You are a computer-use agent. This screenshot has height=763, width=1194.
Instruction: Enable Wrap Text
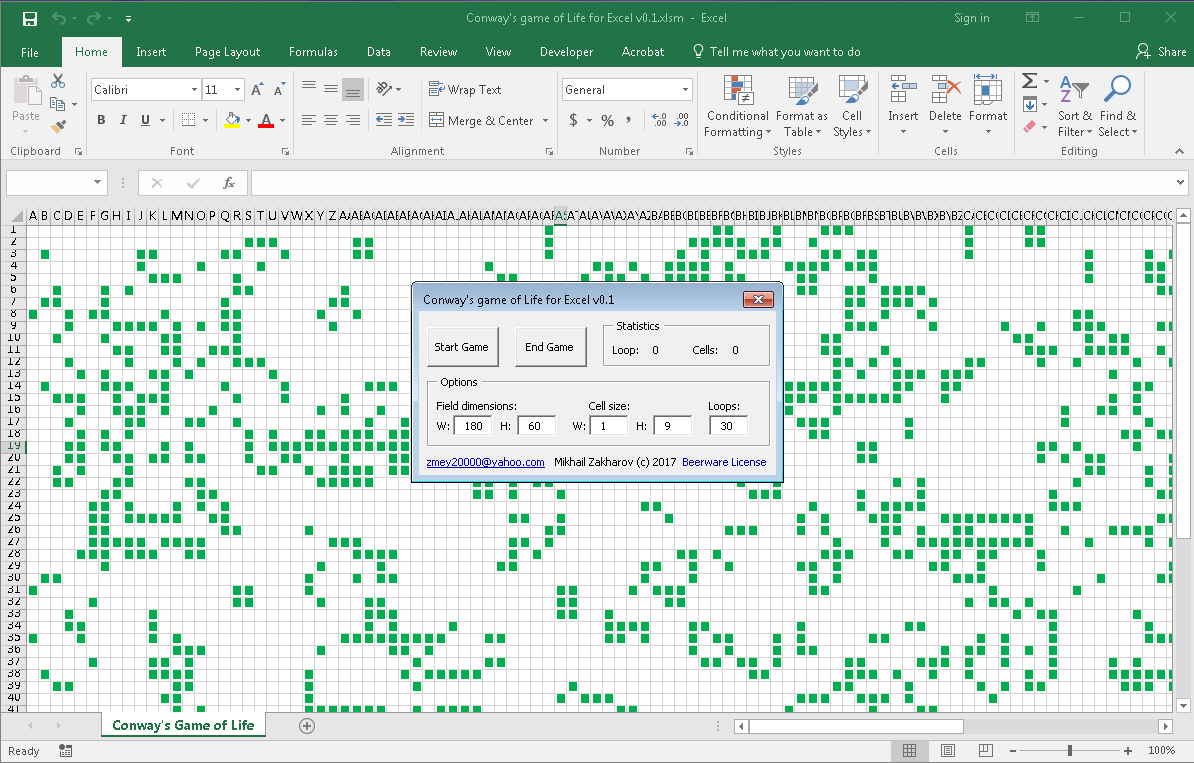pos(465,90)
